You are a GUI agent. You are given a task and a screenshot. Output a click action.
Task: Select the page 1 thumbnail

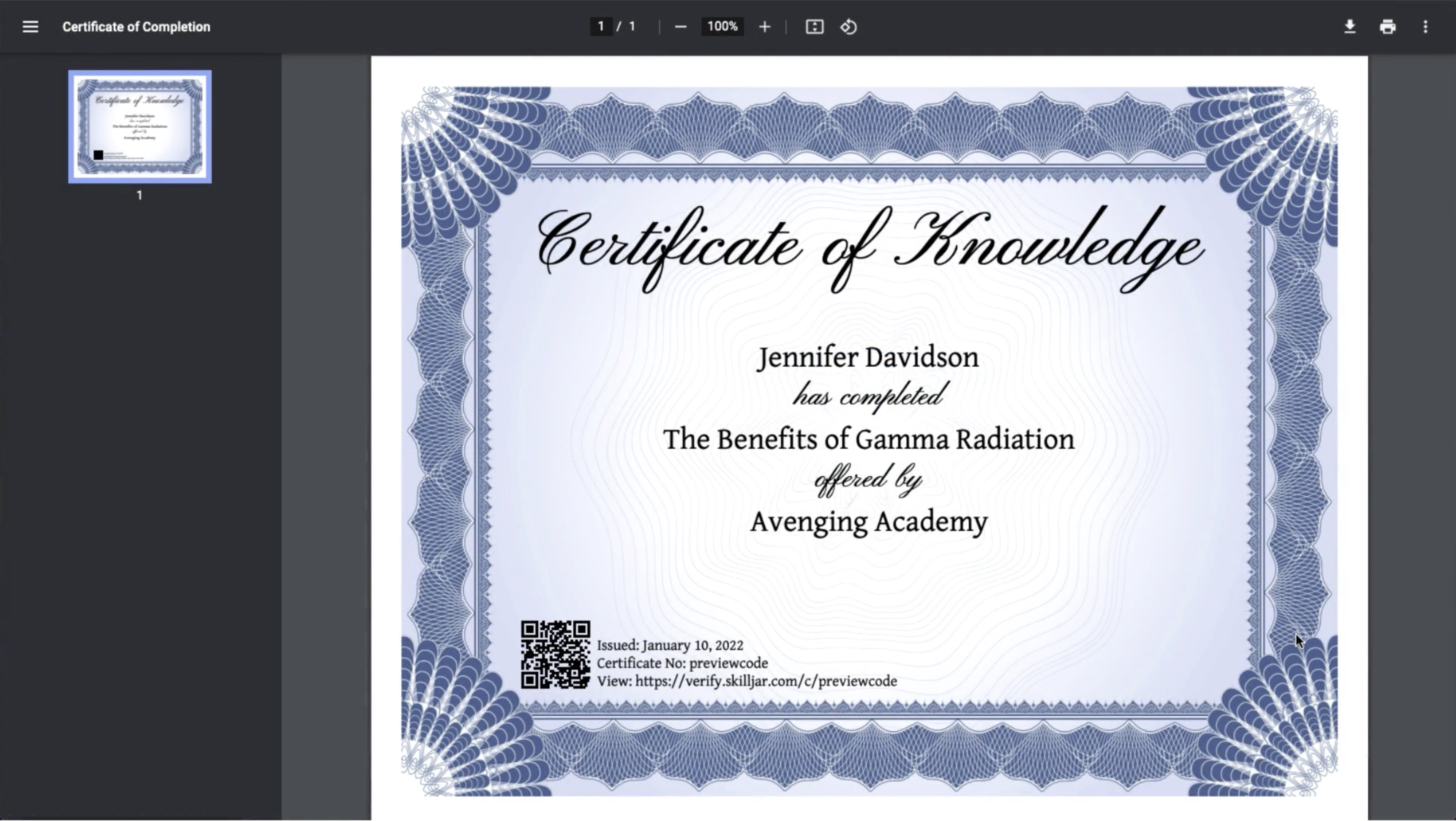[139, 127]
